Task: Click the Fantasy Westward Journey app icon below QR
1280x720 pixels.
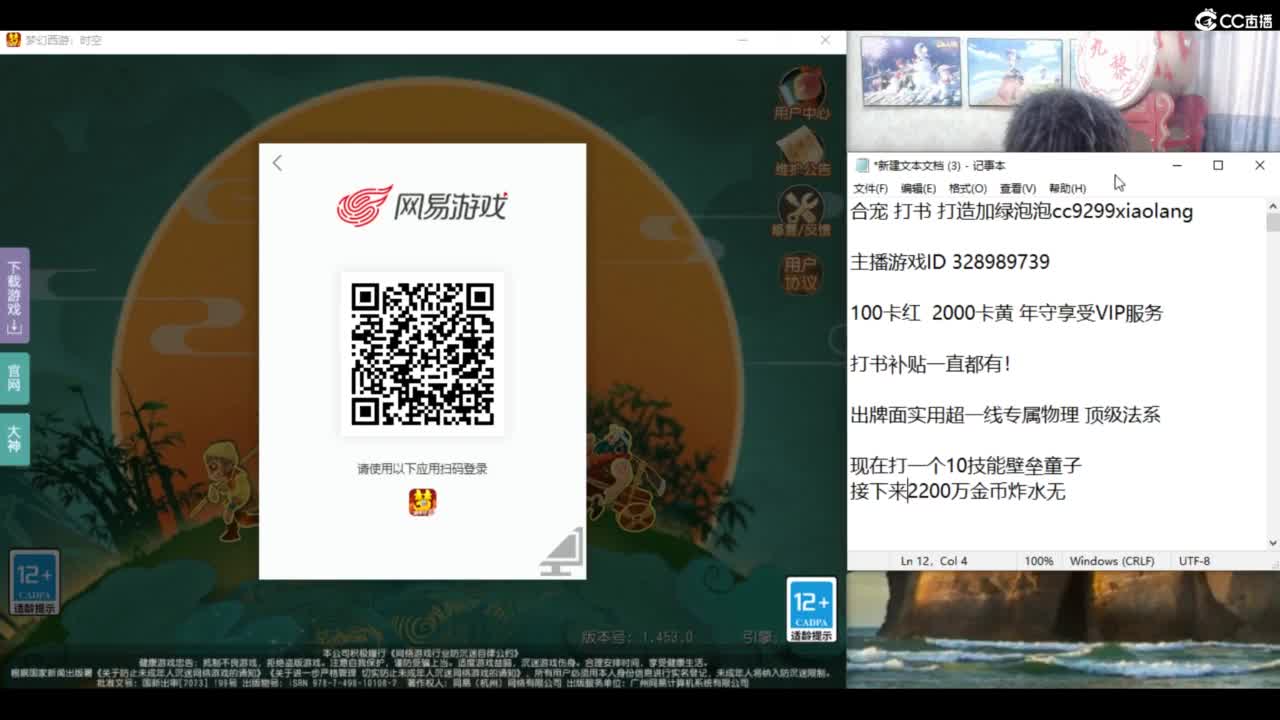Action: 422,502
